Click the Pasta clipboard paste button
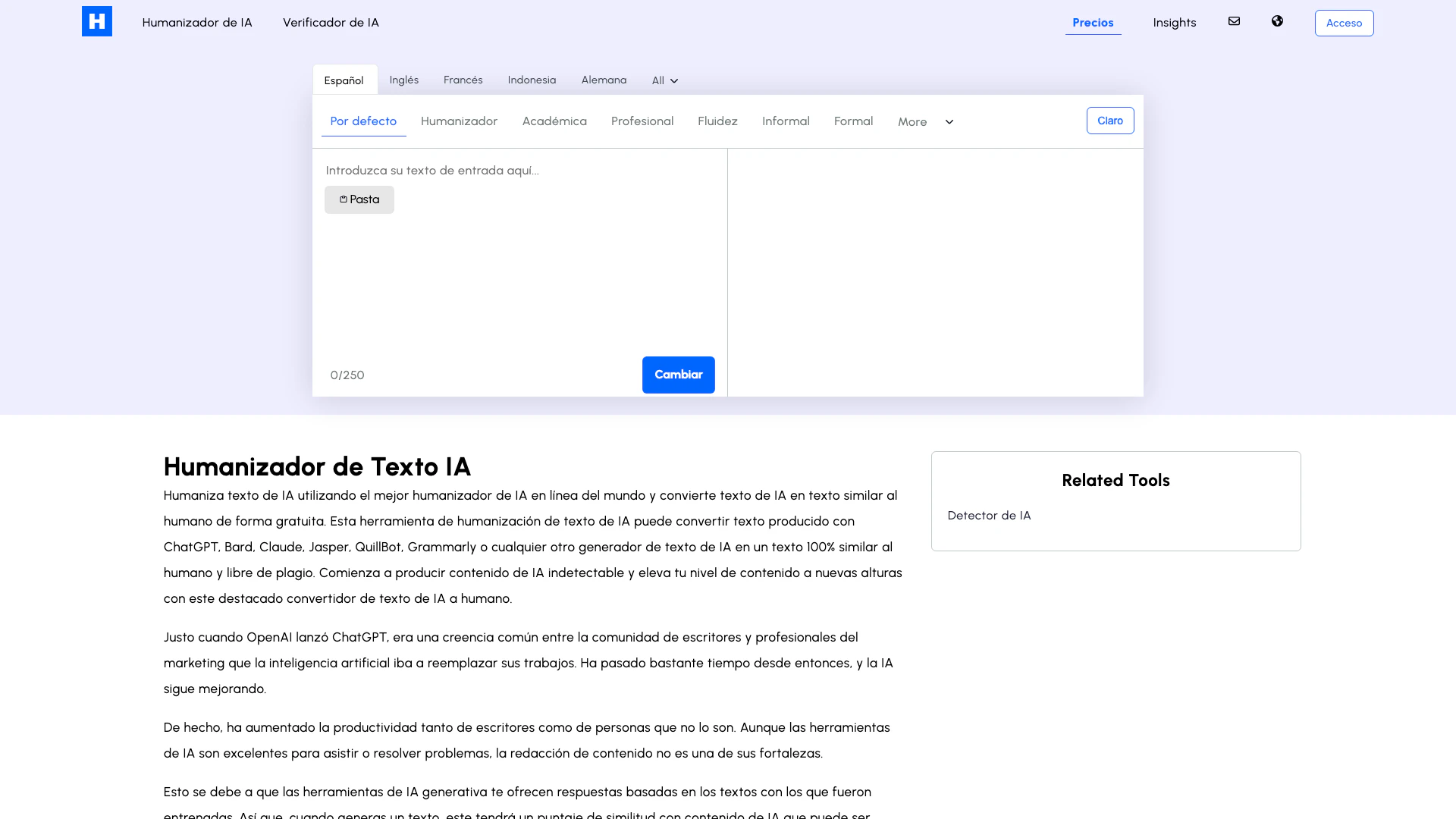The image size is (1456, 819). click(359, 199)
